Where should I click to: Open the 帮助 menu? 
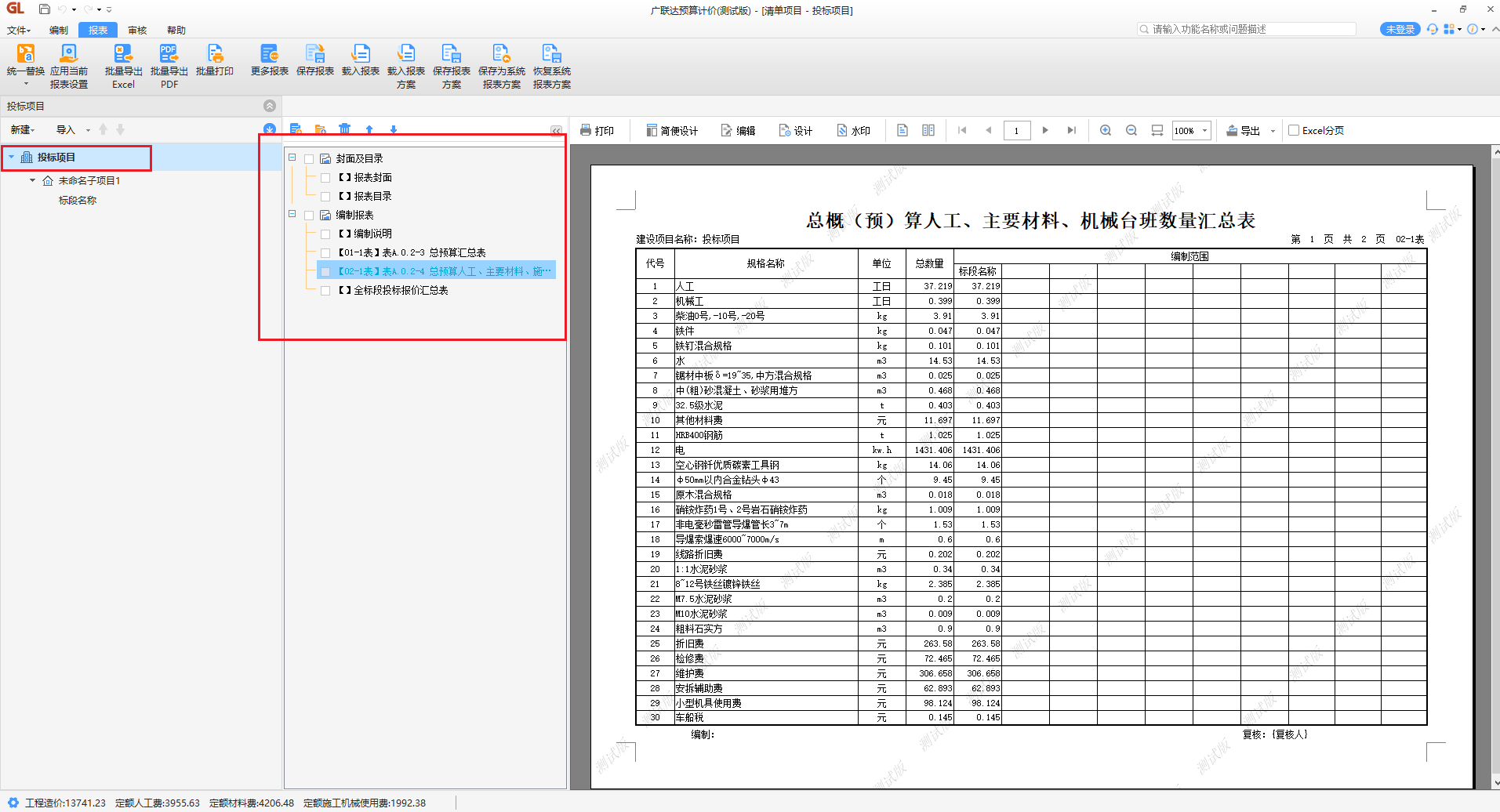pos(176,31)
